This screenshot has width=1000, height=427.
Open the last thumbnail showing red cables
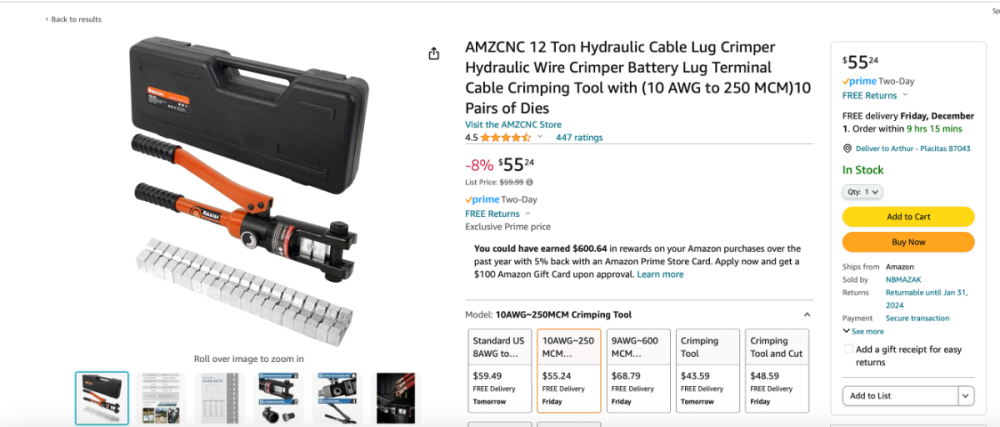[x=395, y=397]
